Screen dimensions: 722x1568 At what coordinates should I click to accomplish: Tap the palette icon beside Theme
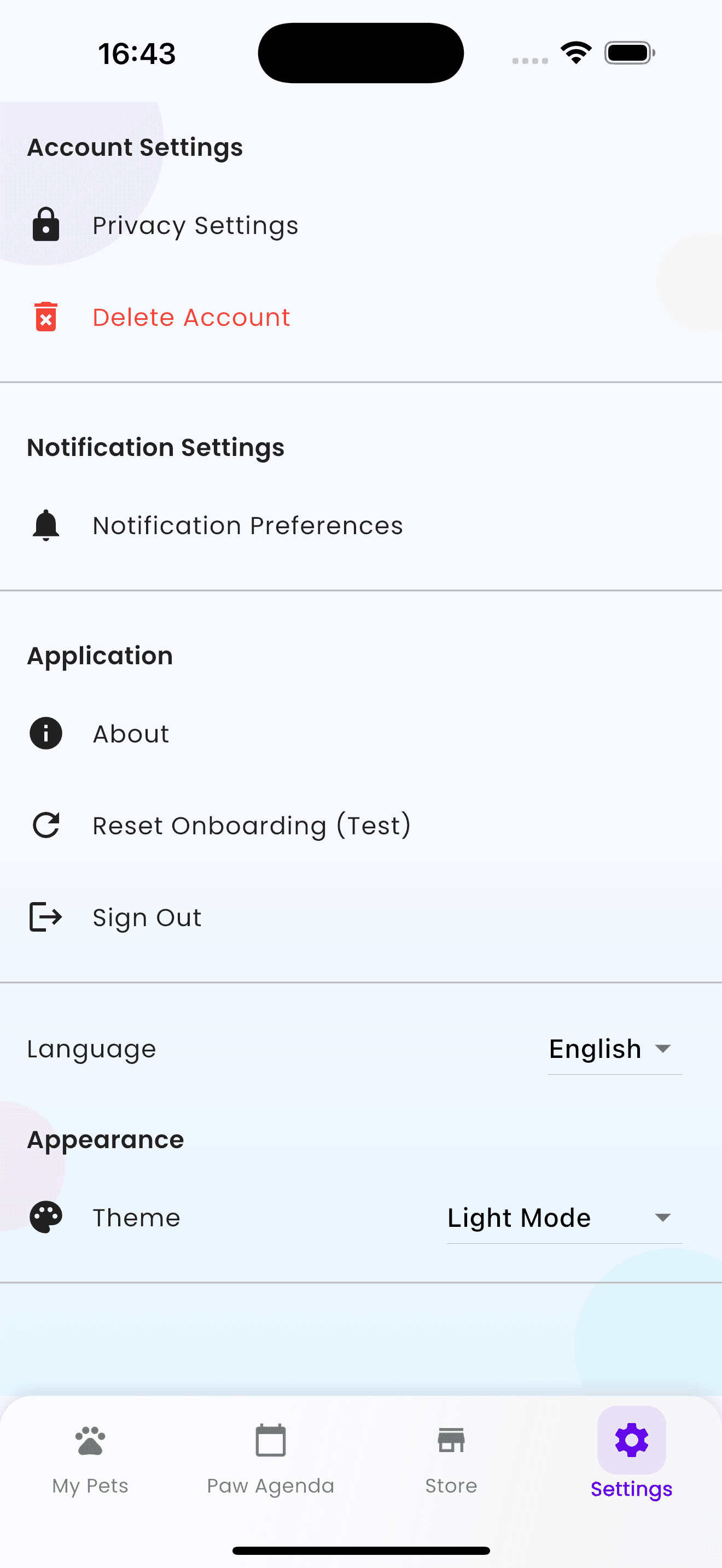[x=45, y=1218]
